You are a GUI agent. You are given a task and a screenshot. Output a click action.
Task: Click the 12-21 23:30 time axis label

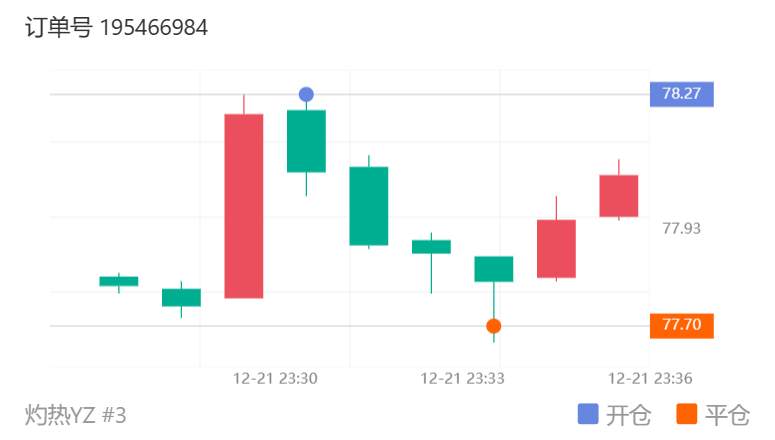[x=275, y=379]
